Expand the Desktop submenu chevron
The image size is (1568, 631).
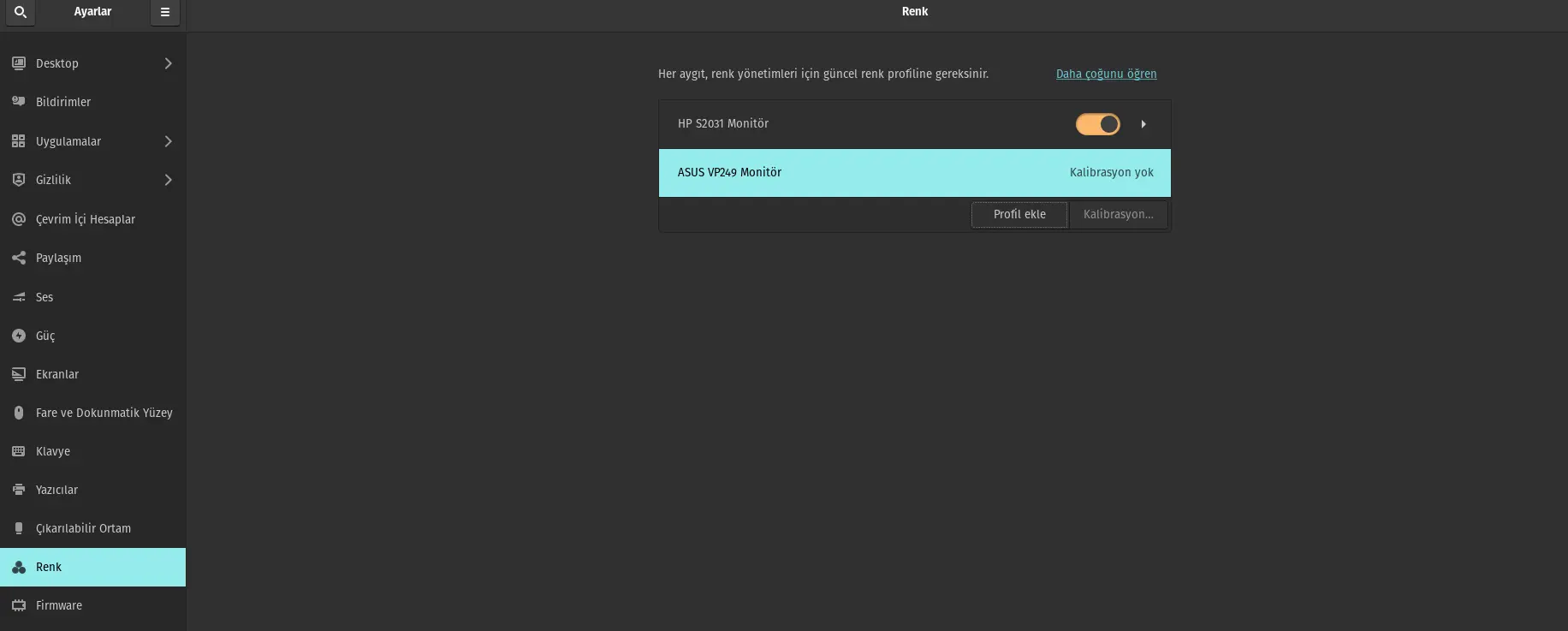pos(169,63)
